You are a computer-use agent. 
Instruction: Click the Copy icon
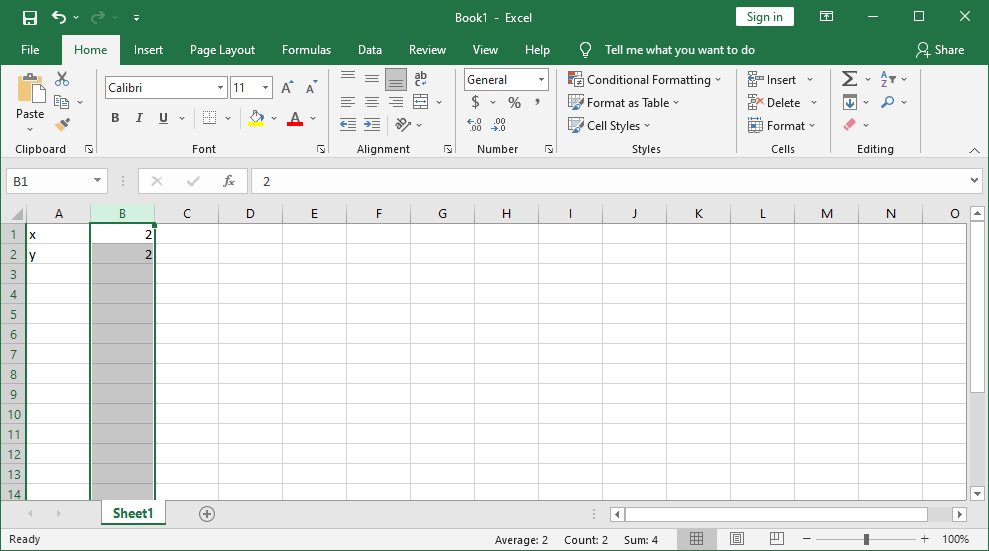click(61, 102)
